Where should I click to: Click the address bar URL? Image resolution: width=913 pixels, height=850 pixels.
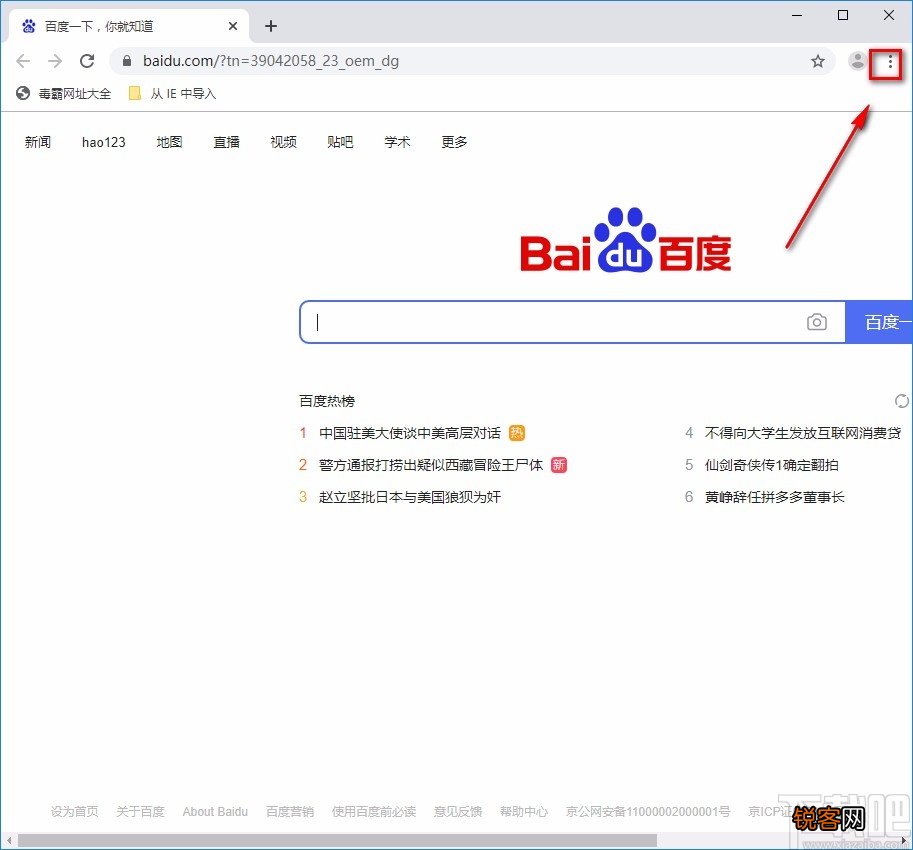click(x=271, y=61)
